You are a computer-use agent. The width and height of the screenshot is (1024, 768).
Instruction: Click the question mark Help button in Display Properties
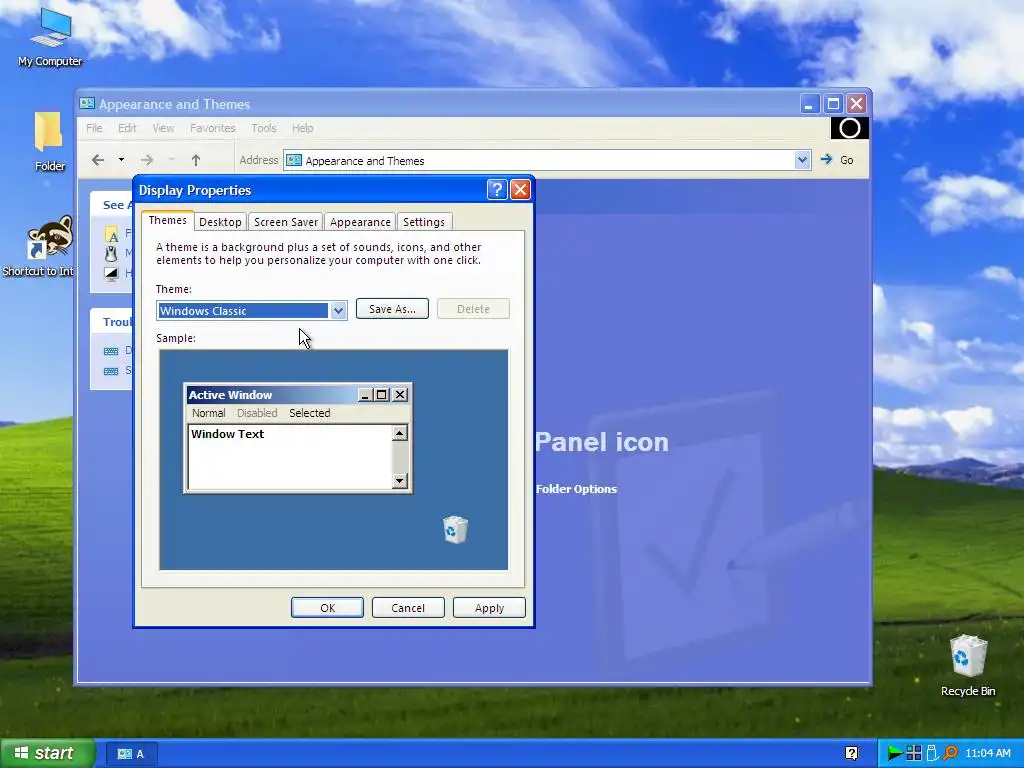coord(497,190)
